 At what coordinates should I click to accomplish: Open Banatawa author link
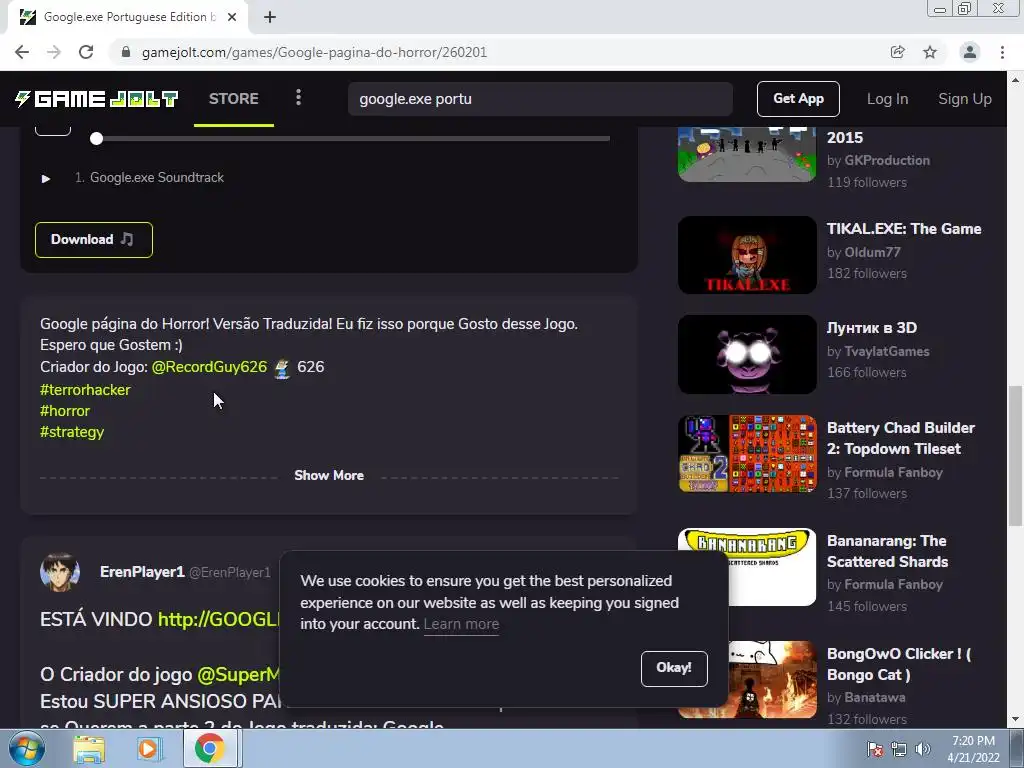(874, 697)
